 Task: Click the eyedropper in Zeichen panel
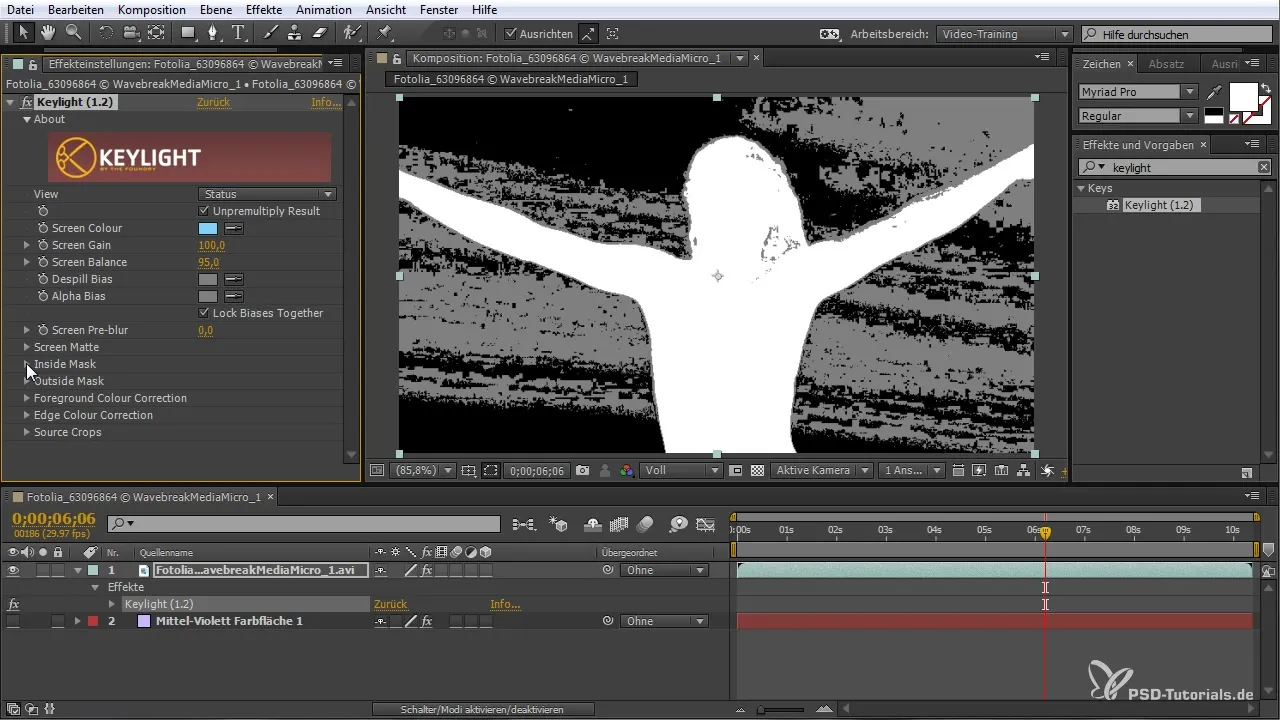1214,92
